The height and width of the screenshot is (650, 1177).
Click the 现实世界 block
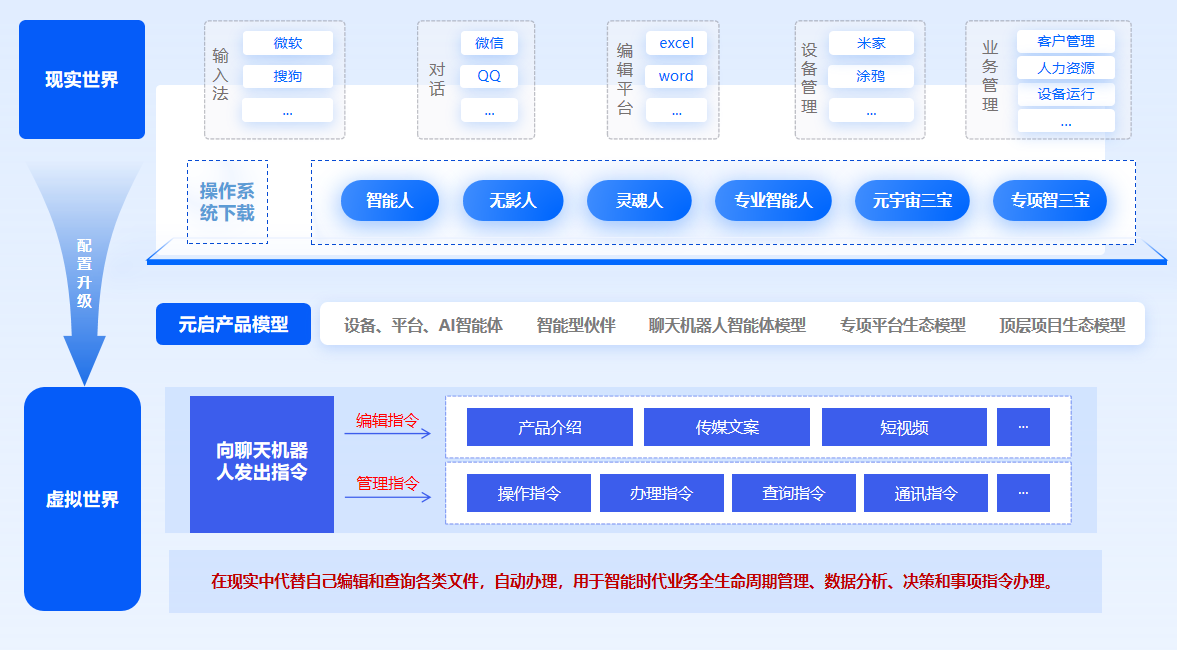tap(82, 80)
